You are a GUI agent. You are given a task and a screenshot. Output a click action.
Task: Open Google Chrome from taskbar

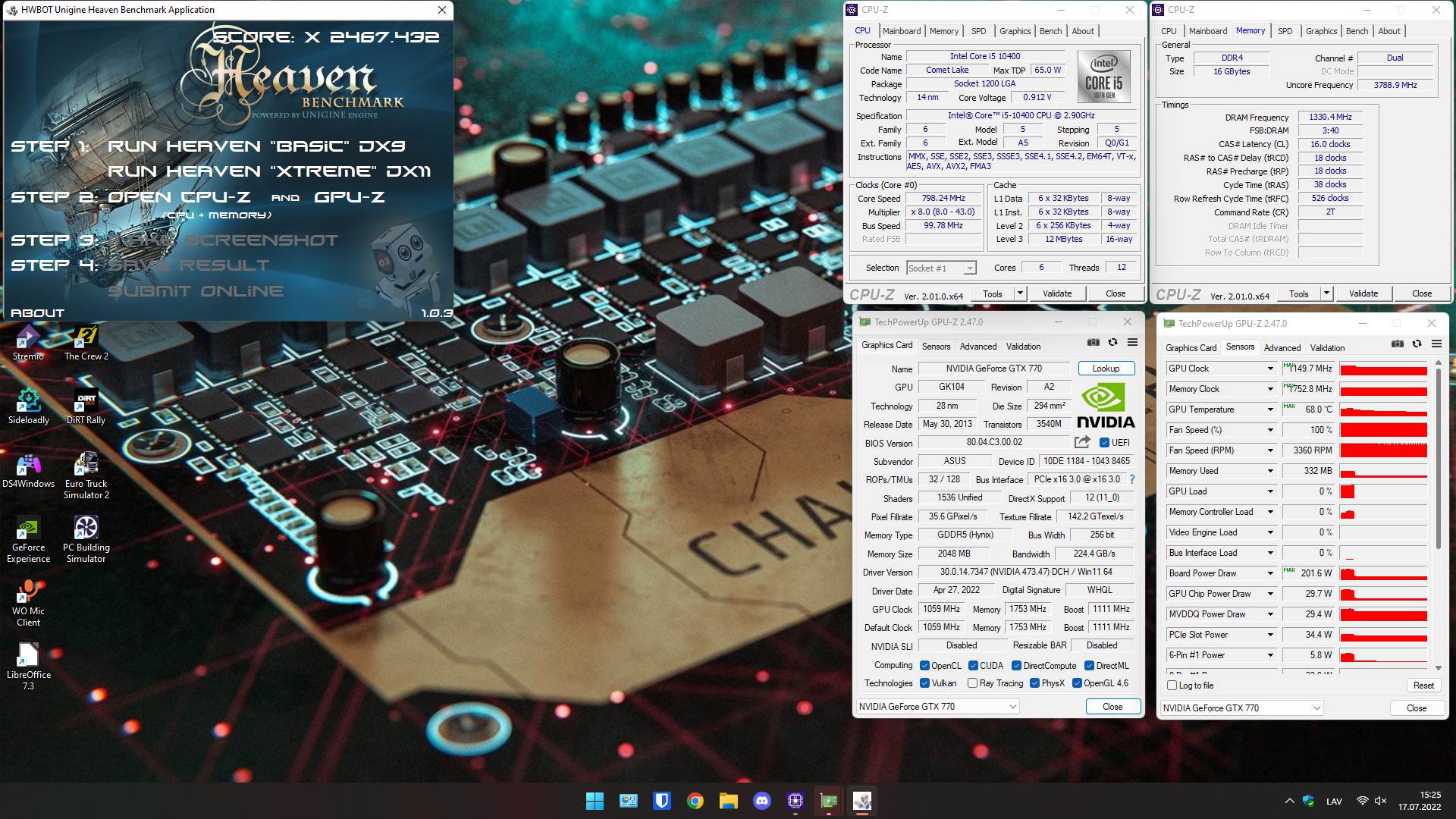pos(695,801)
